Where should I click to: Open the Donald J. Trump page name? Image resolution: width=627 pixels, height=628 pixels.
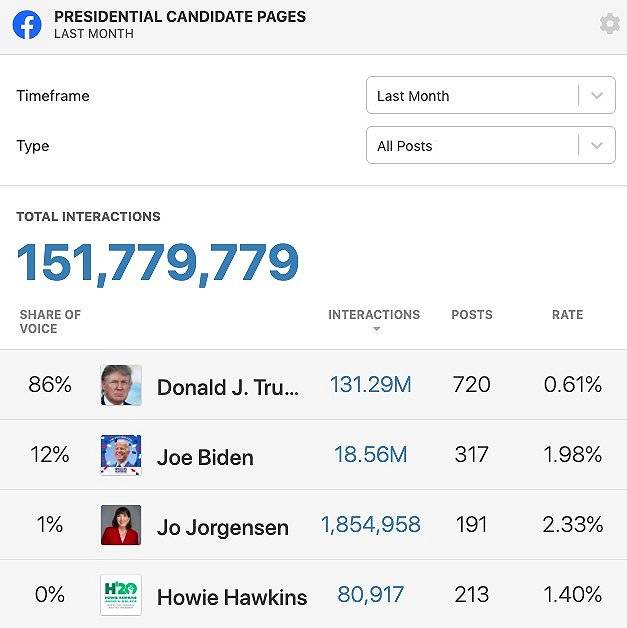228,387
